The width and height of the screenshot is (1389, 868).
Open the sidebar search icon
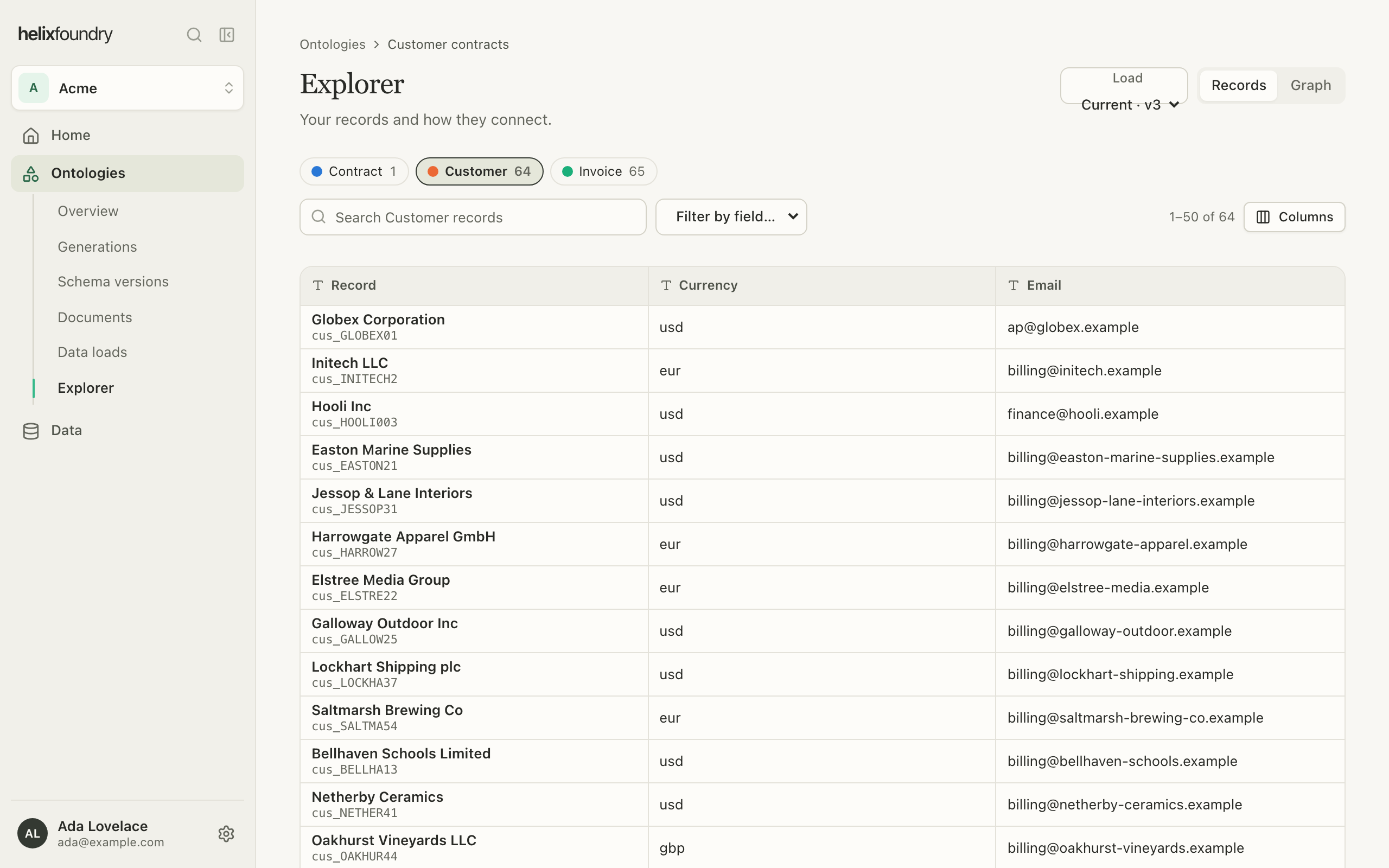point(194,34)
